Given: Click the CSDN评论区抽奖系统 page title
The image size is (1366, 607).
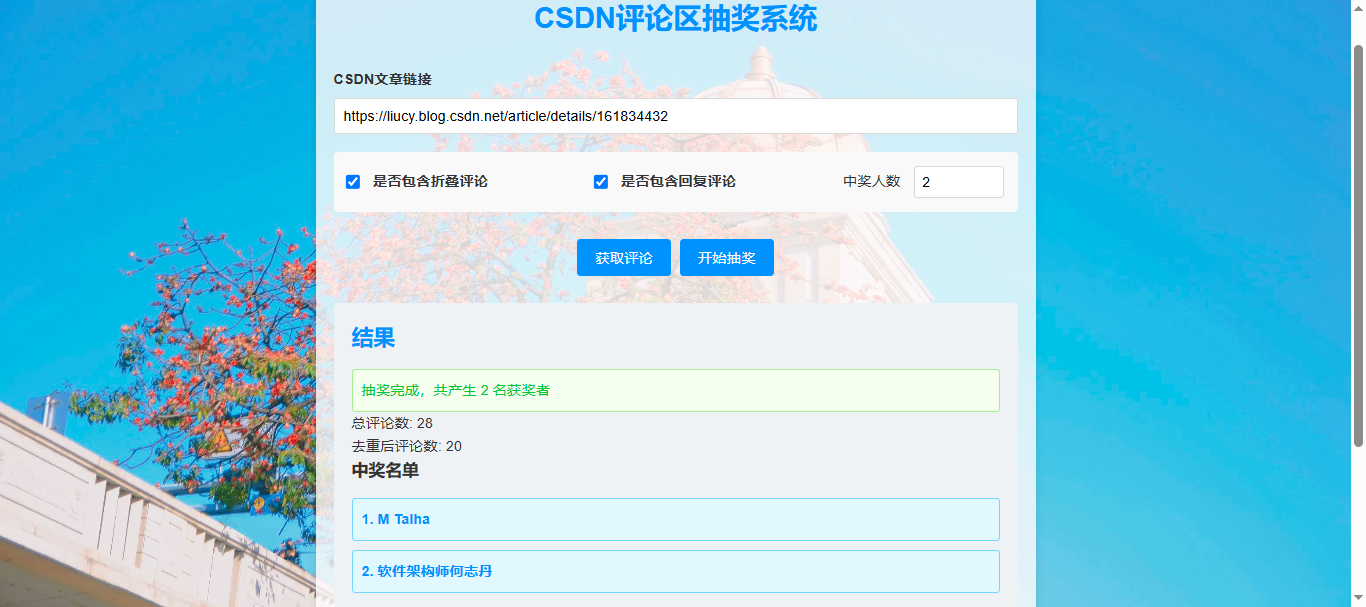Looking at the screenshot, I should tap(676, 18).
